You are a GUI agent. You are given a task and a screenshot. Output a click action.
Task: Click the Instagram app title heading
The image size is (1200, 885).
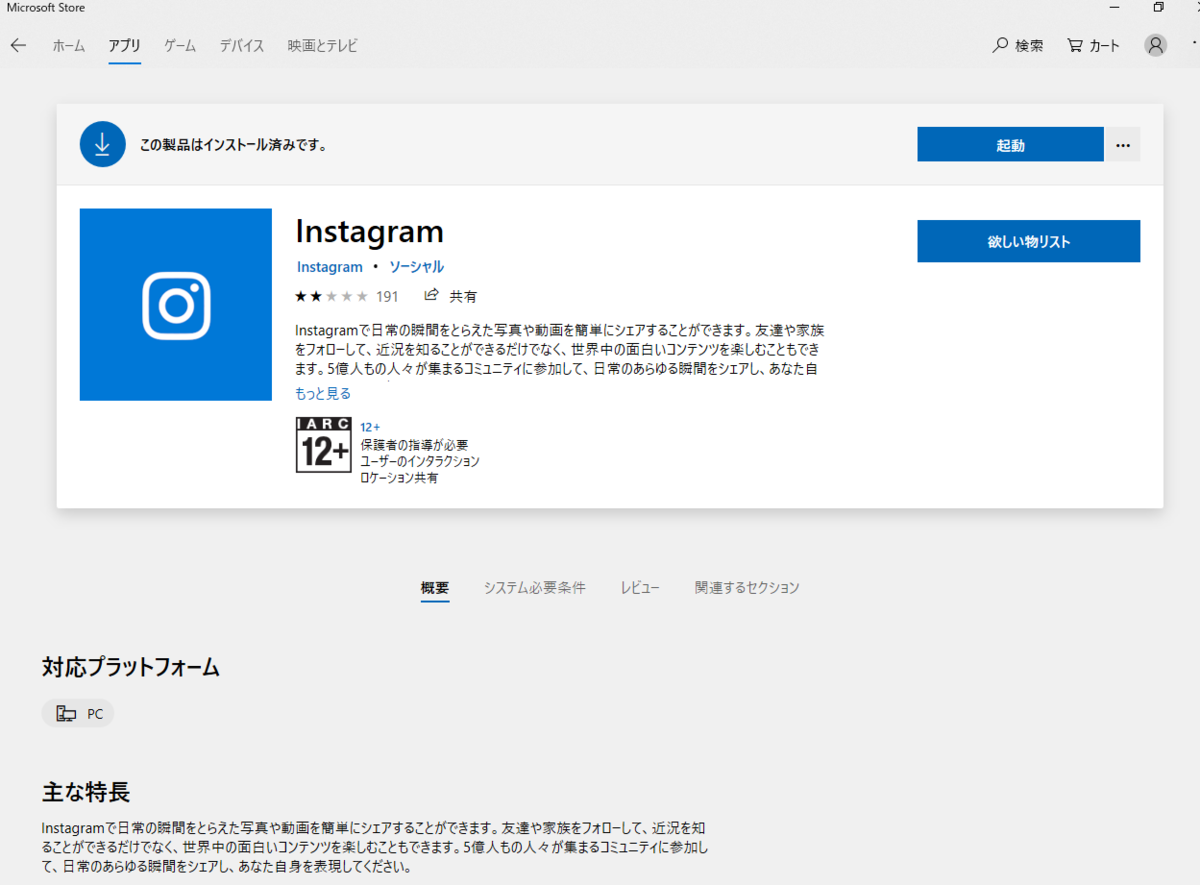coord(369,231)
